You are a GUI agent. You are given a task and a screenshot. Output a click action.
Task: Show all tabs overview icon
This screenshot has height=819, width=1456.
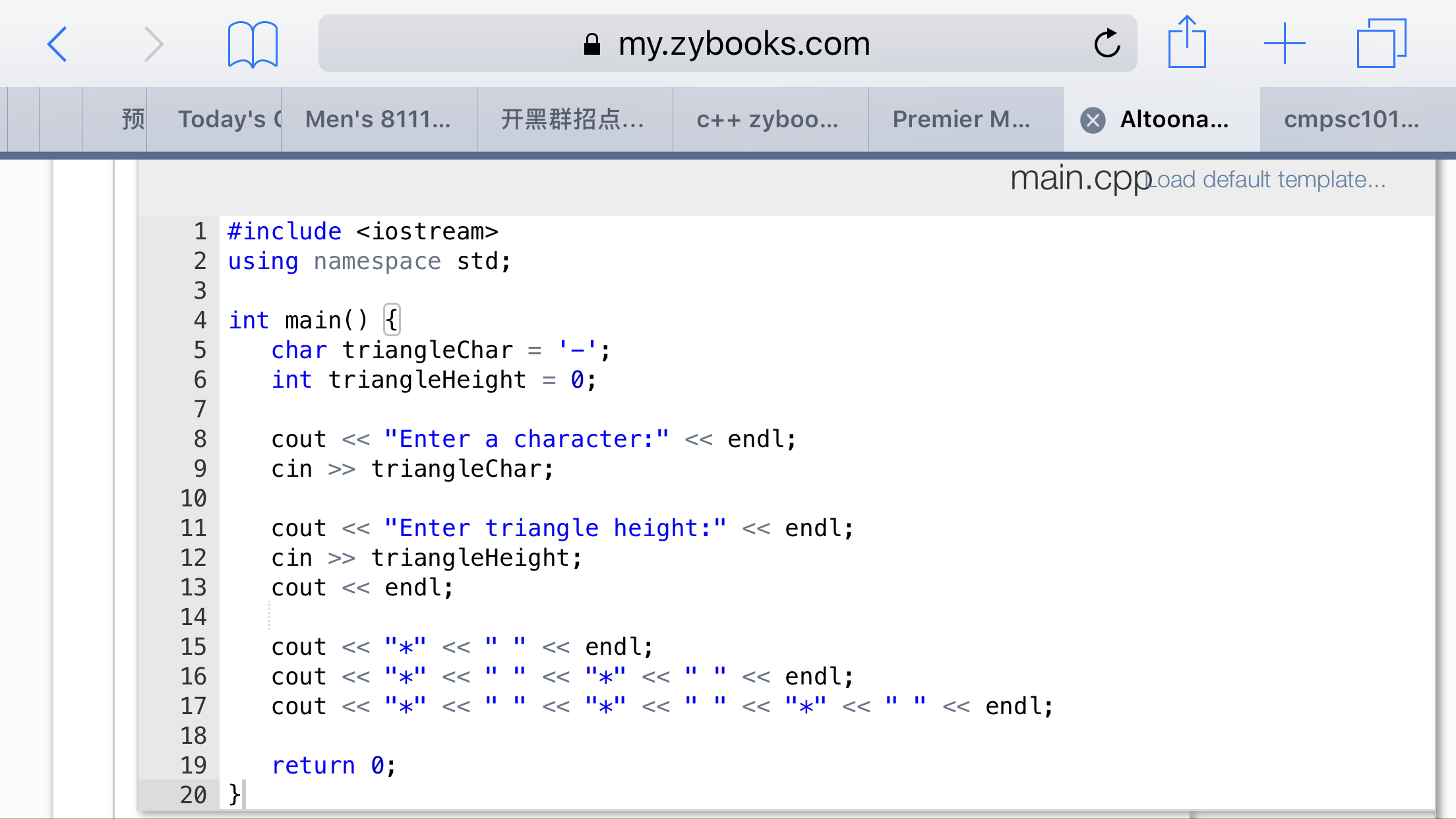point(1381,44)
